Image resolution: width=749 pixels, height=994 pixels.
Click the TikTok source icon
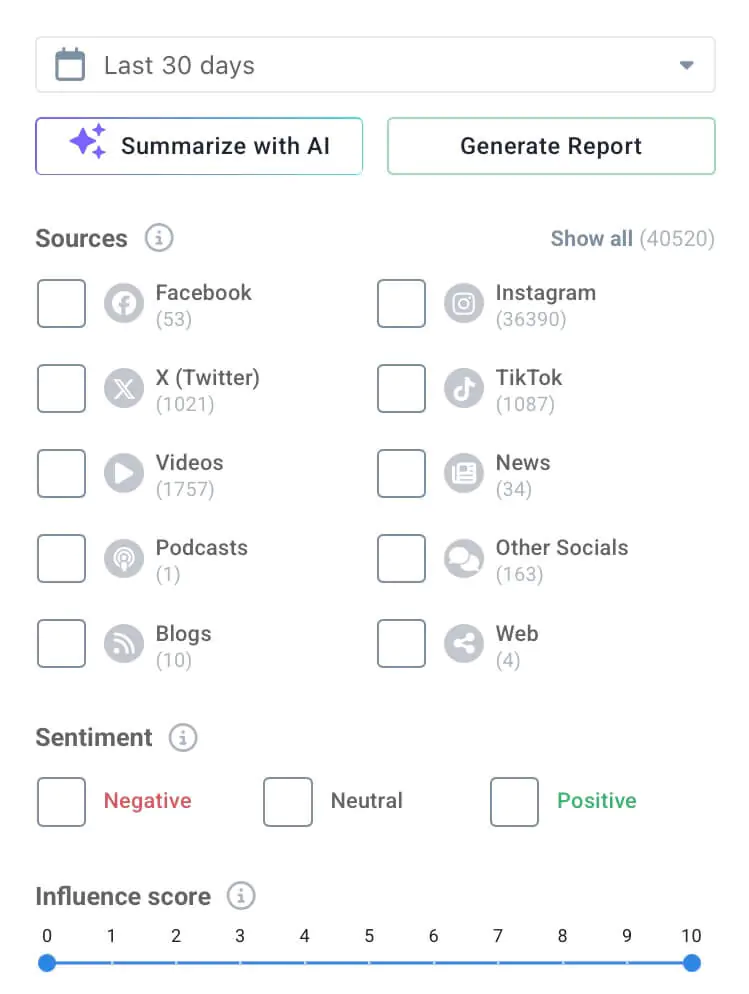click(463, 389)
